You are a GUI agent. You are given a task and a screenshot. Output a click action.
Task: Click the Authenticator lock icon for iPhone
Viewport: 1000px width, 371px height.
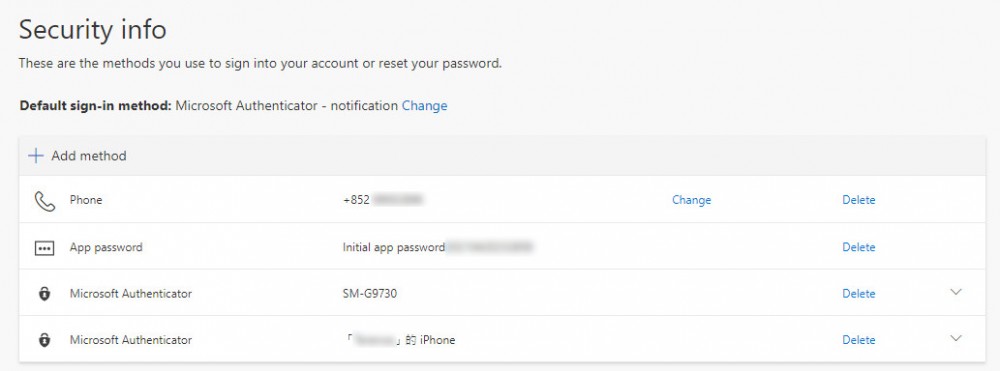(x=44, y=340)
